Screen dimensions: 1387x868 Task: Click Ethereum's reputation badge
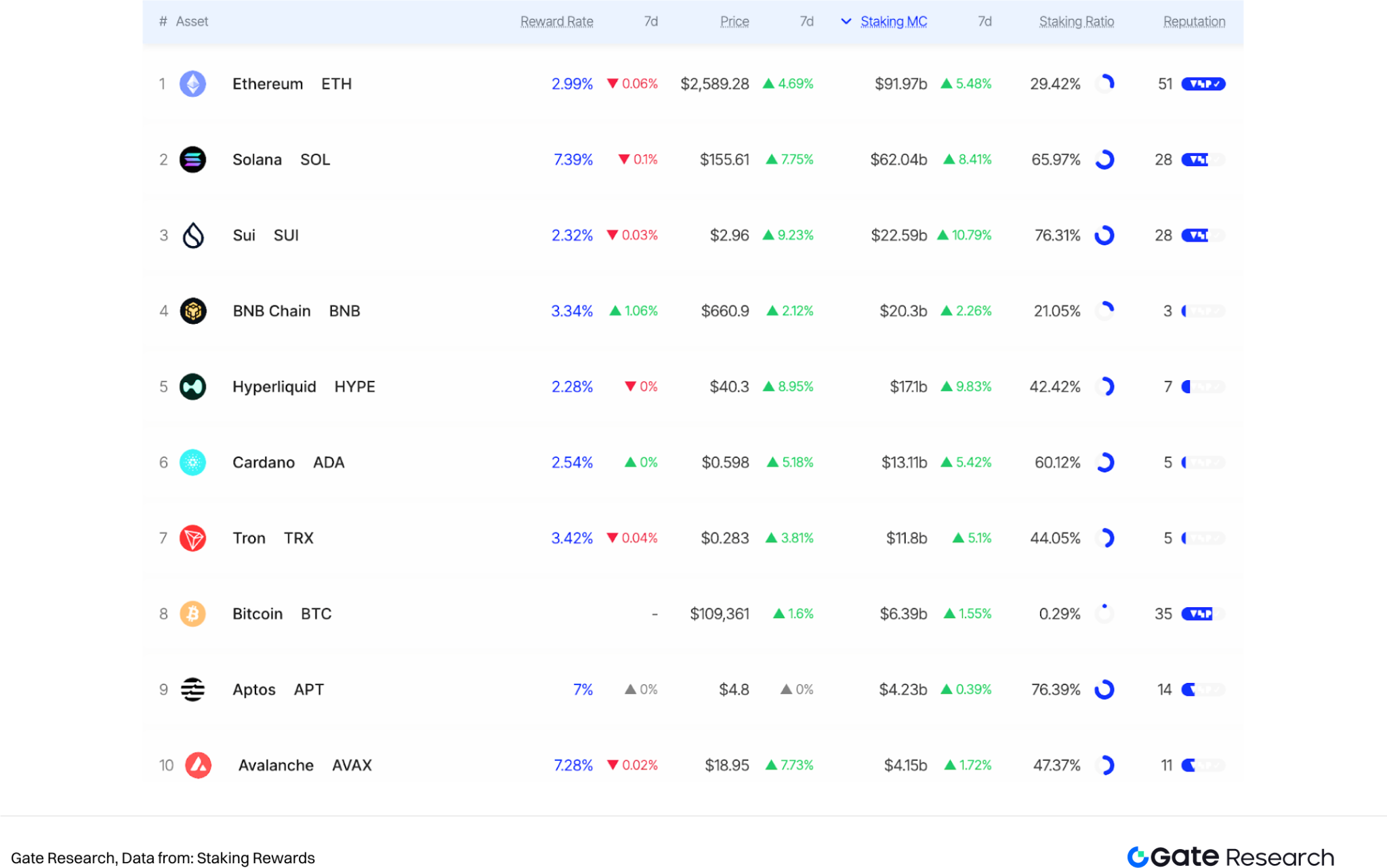(1203, 84)
